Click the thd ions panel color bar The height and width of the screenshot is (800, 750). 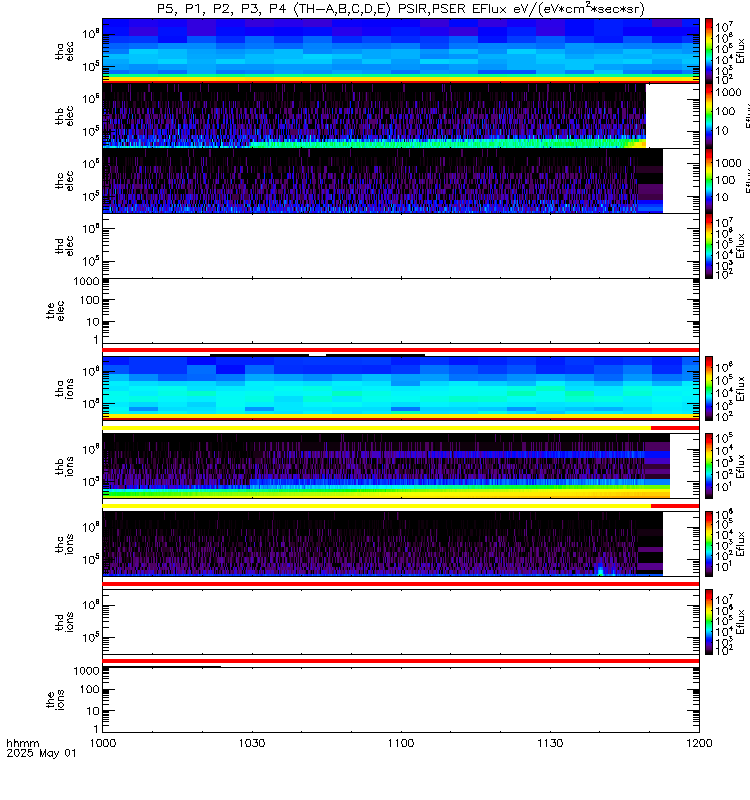[x=709, y=622]
